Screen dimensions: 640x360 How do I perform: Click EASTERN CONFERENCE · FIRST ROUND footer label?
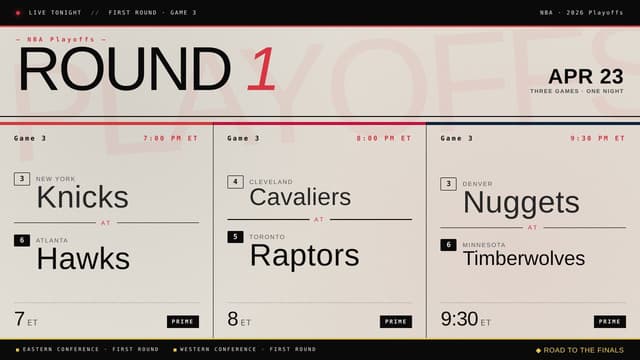(x=91, y=349)
